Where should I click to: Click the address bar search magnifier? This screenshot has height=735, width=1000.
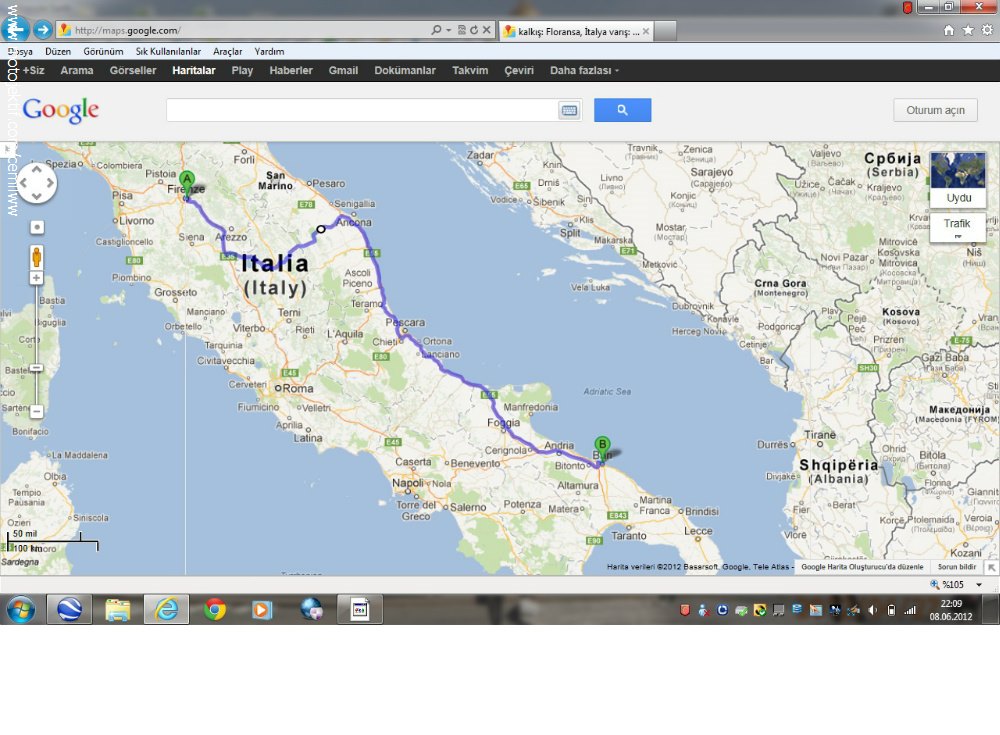click(x=436, y=30)
